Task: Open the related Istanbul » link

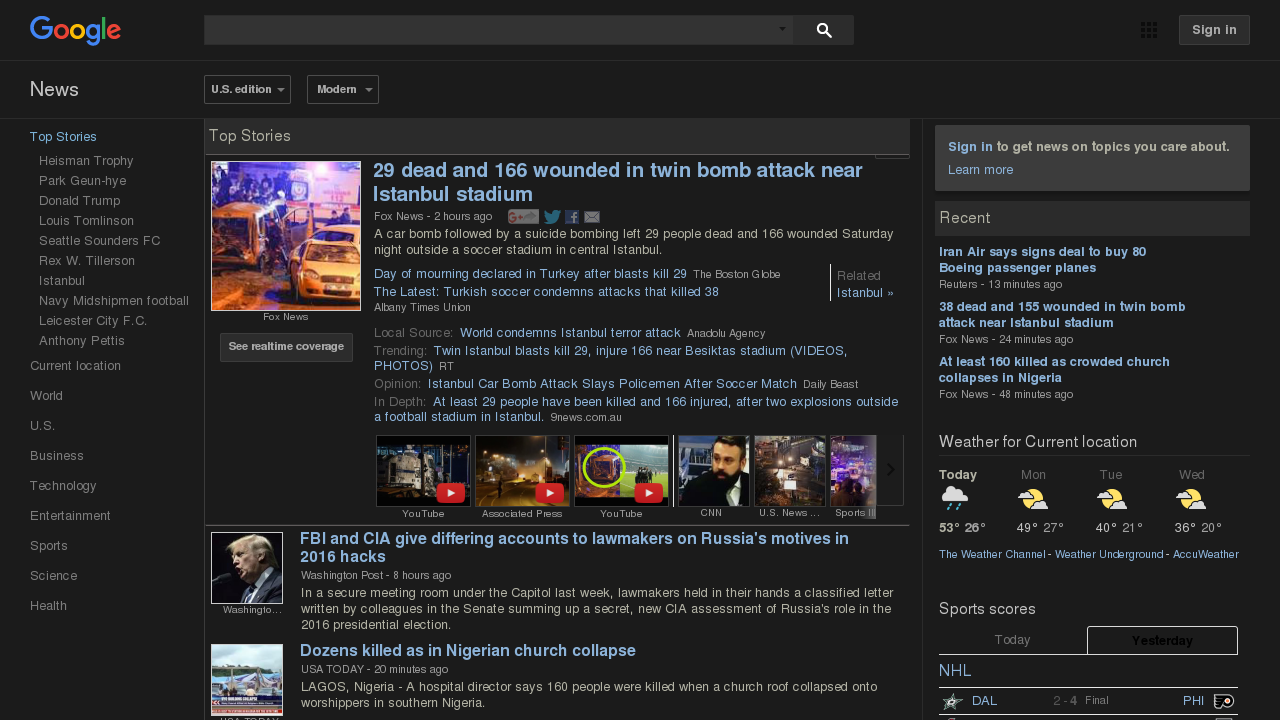Action: click(x=865, y=293)
